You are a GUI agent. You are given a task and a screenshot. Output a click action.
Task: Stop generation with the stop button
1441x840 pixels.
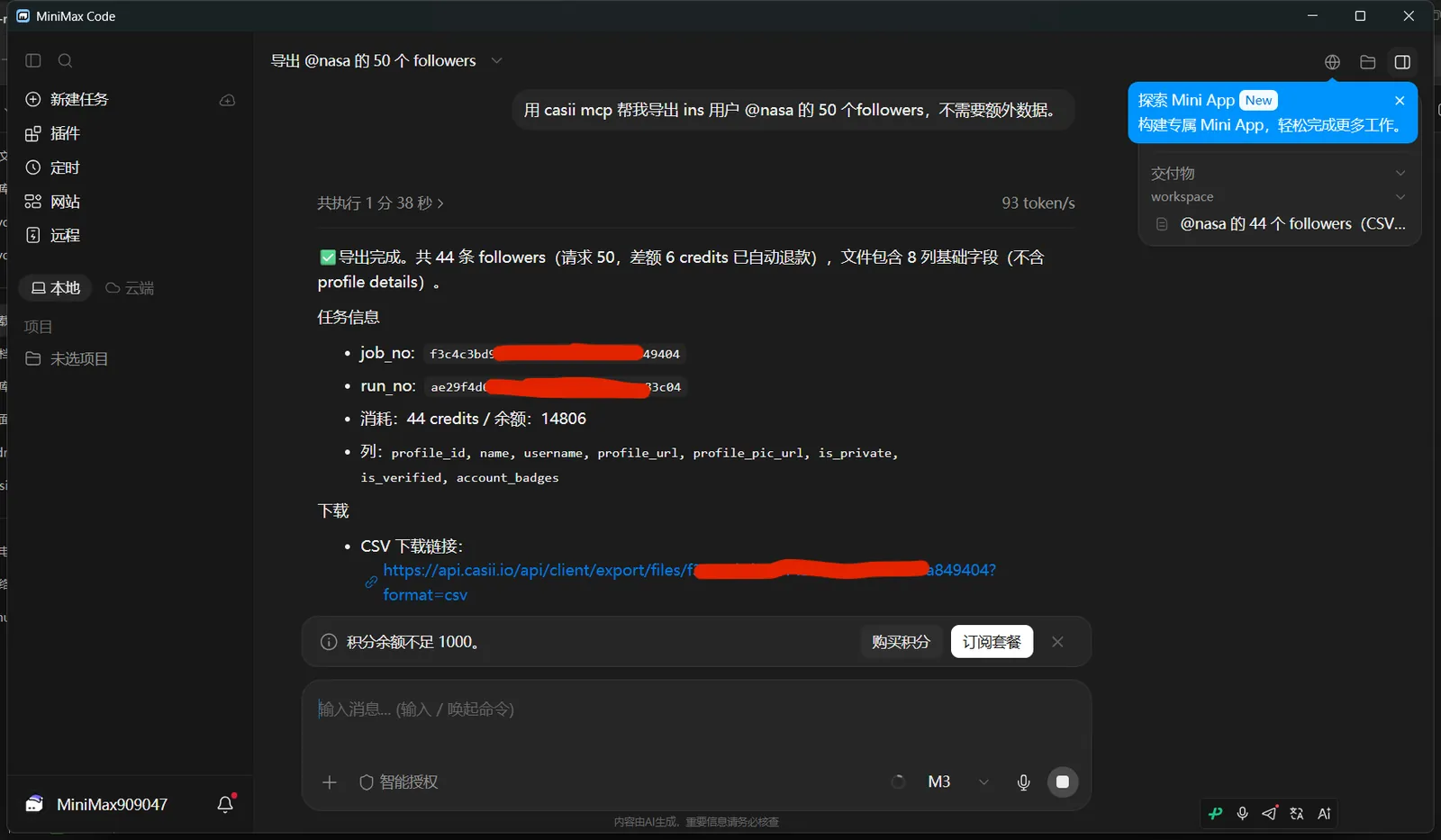point(1063,782)
